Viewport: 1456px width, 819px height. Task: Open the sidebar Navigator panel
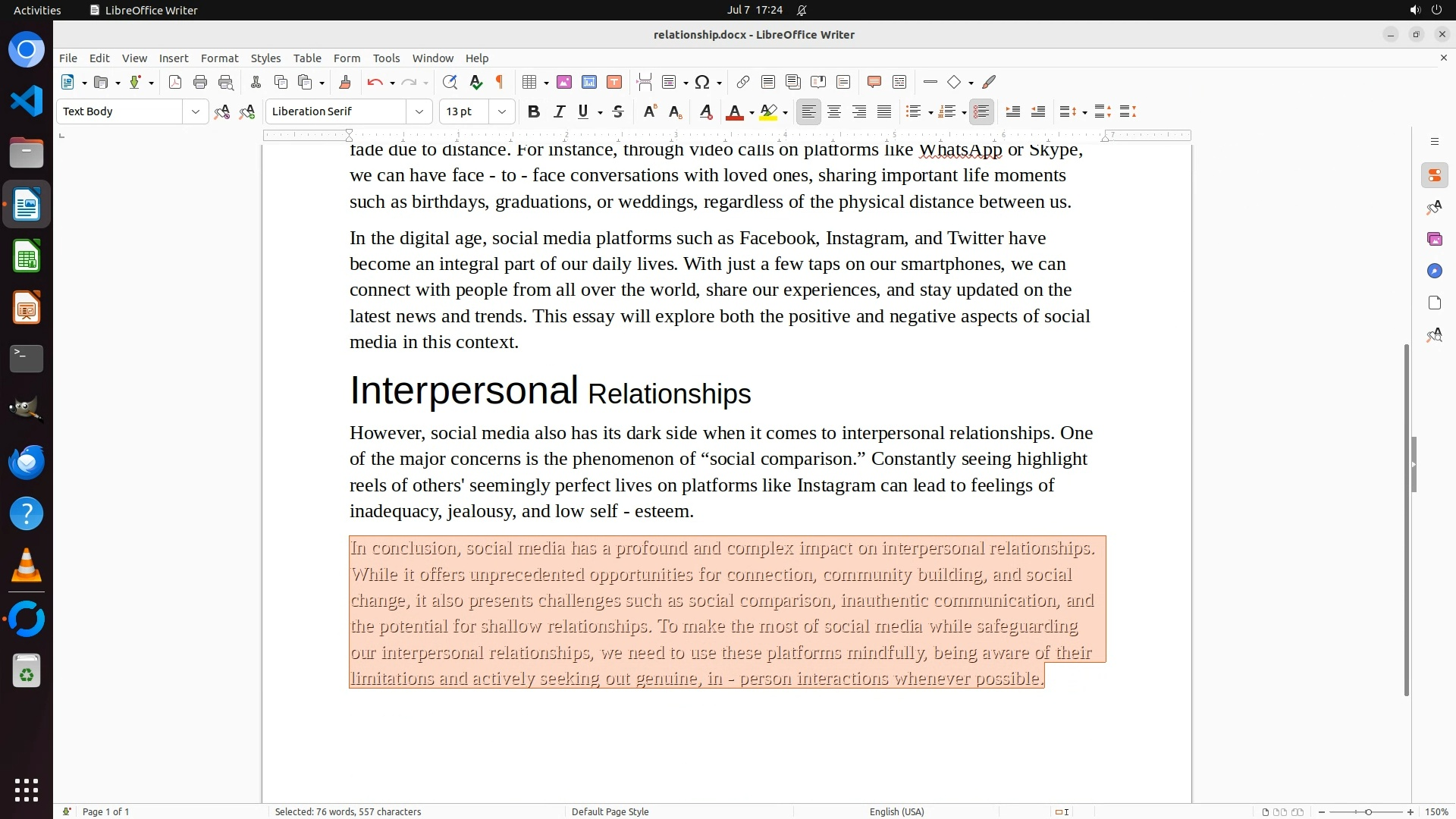point(1434,271)
